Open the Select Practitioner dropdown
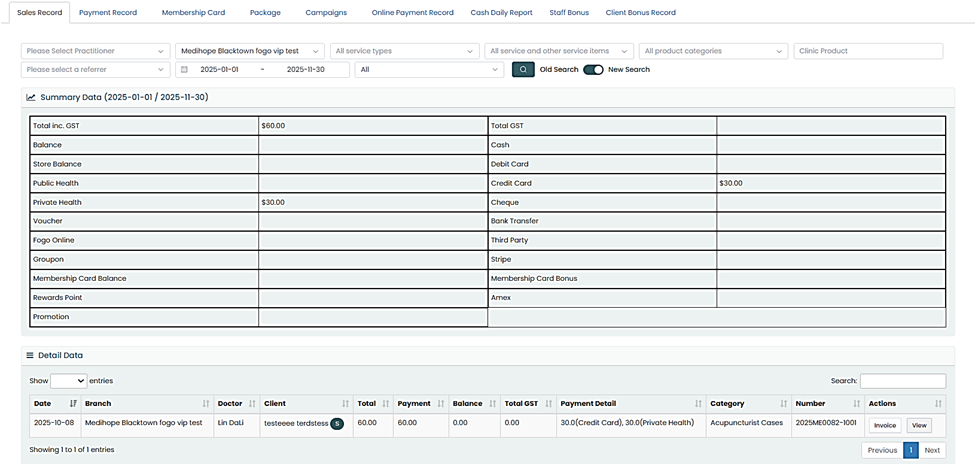The width and height of the screenshot is (975, 464). [x=95, y=51]
